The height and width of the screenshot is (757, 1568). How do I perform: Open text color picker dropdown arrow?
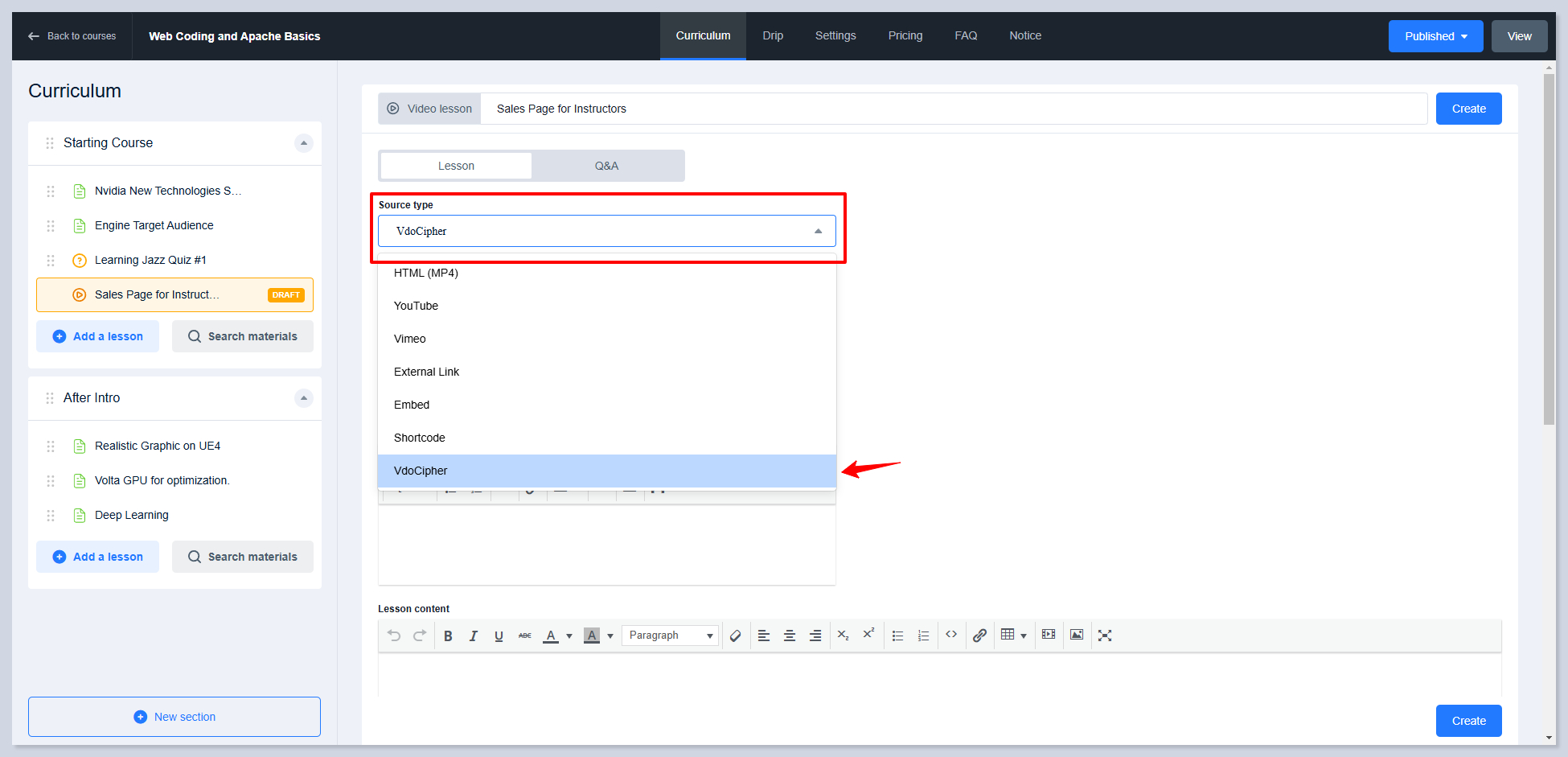(569, 636)
